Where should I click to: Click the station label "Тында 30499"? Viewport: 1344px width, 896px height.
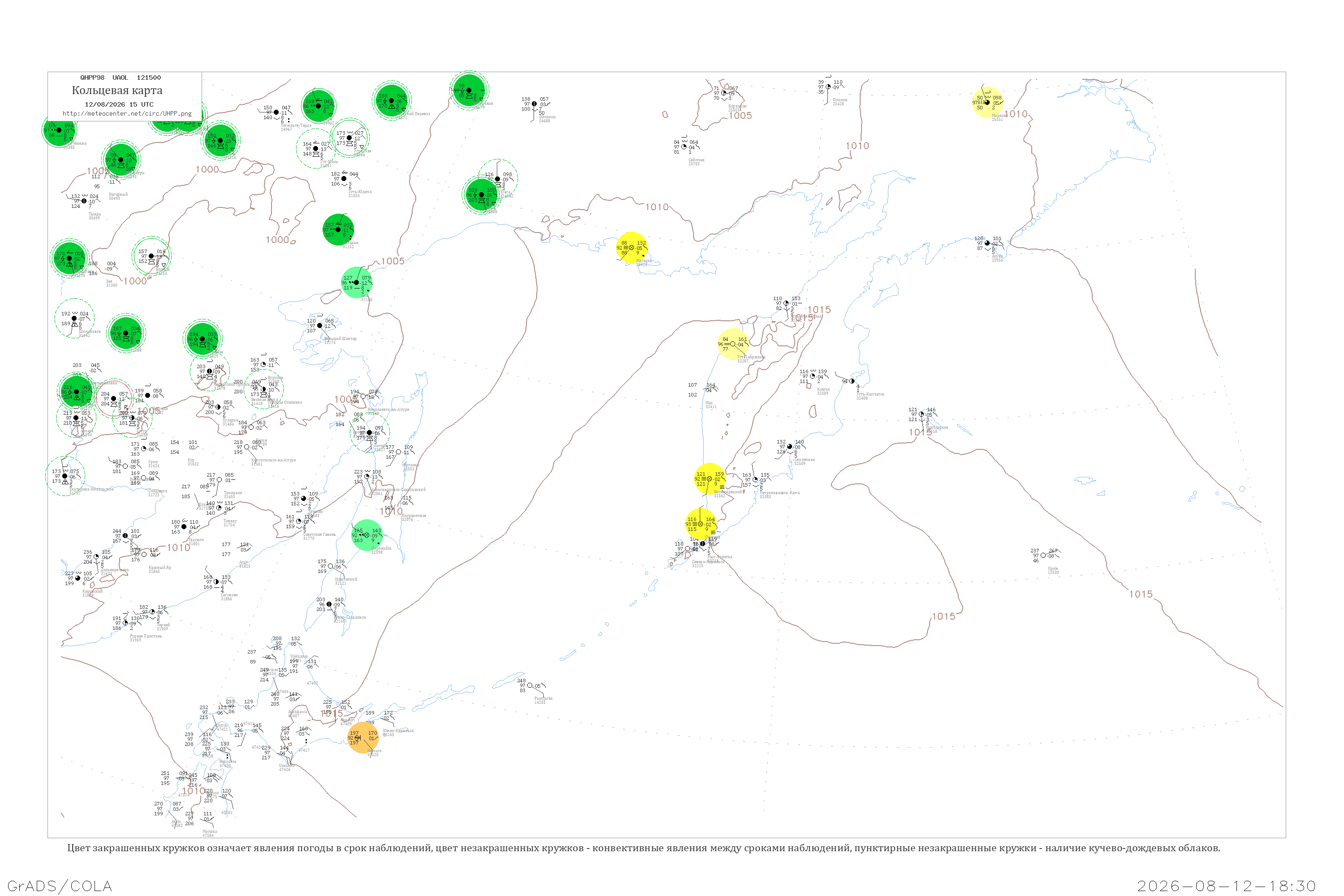click(x=94, y=216)
